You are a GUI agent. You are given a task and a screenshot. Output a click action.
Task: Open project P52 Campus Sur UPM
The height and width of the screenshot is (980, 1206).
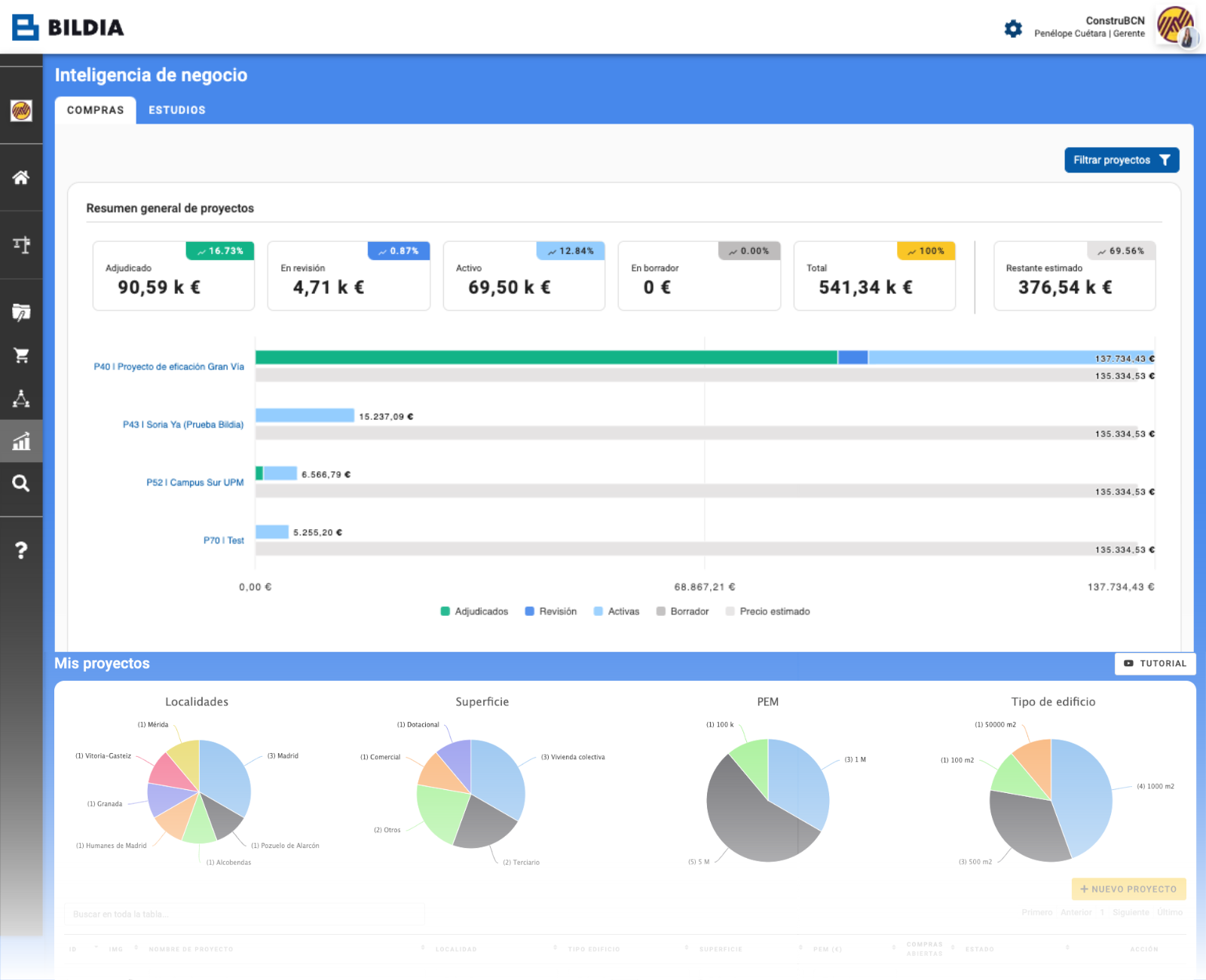point(195,482)
